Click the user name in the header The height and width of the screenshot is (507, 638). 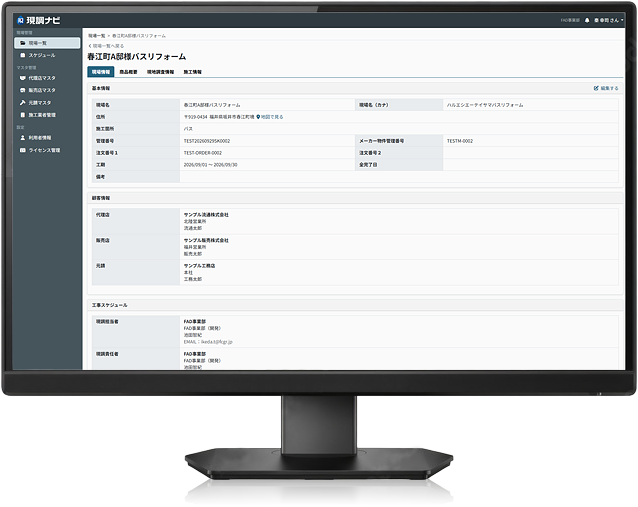pos(606,20)
